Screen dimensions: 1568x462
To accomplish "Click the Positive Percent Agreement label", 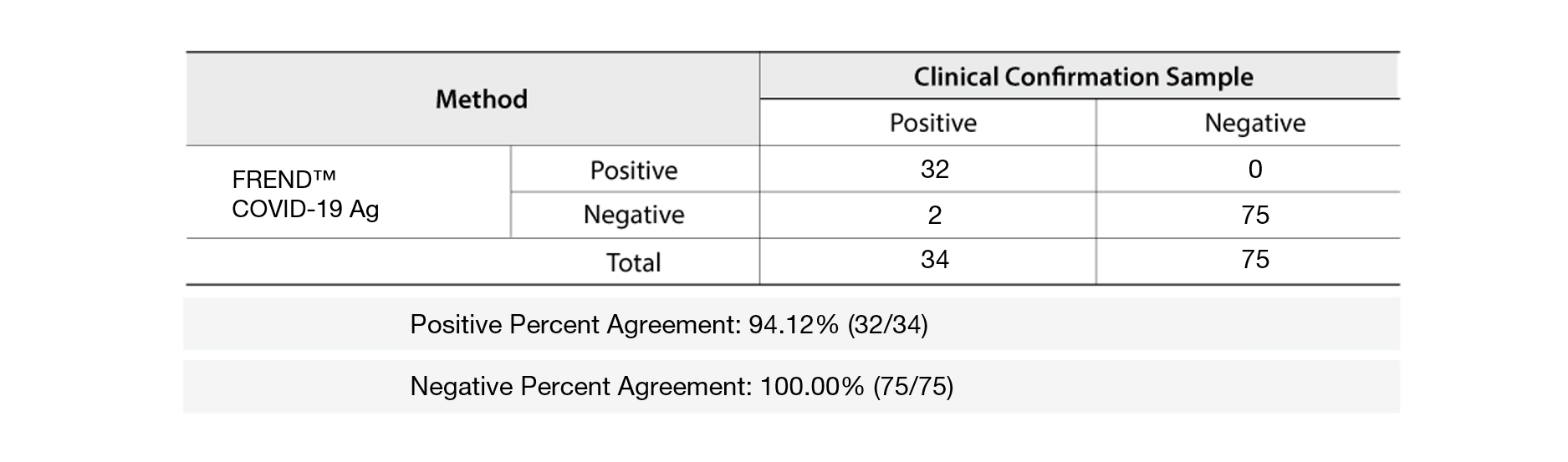I will pos(575,324).
